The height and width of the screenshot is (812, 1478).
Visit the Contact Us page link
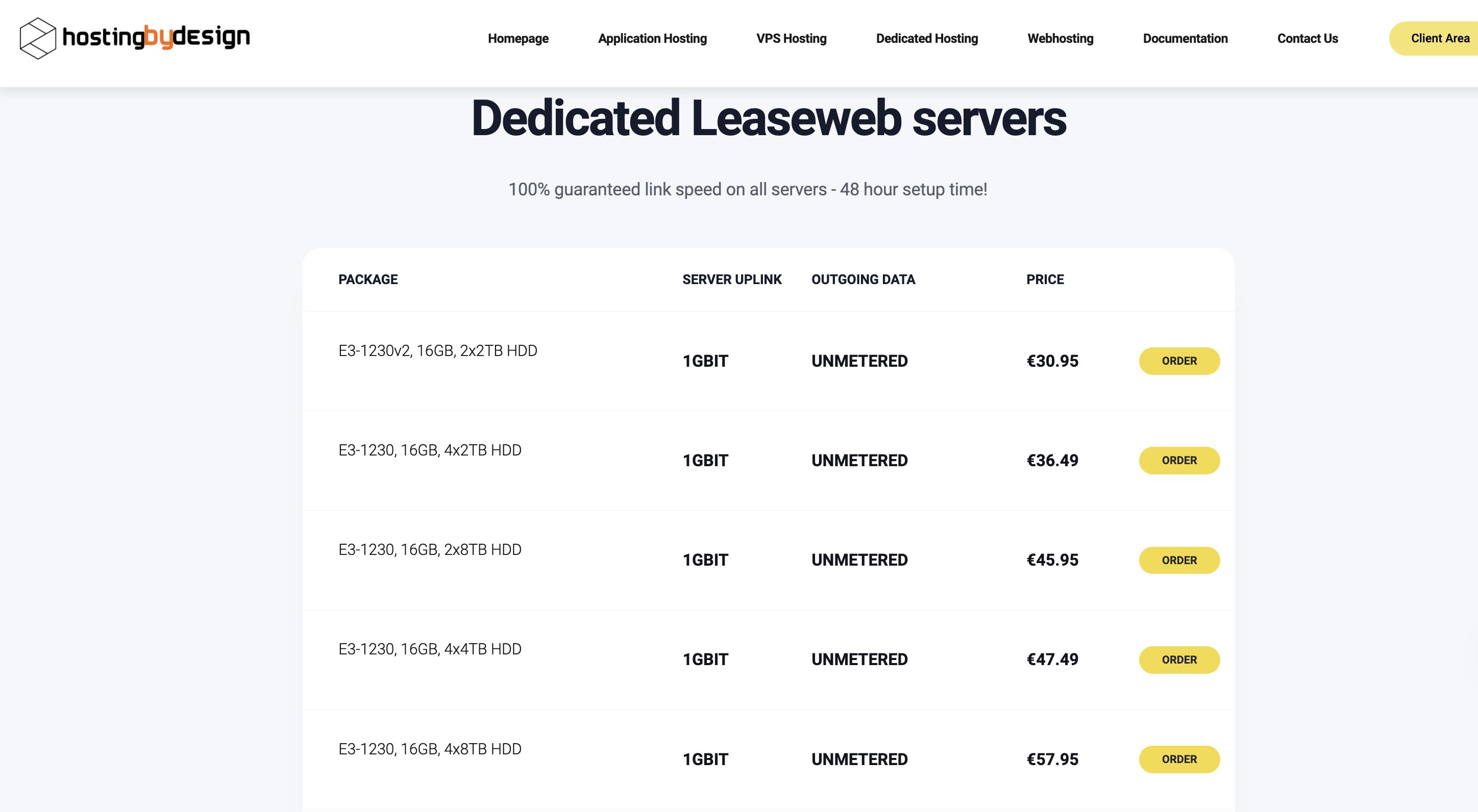point(1307,38)
